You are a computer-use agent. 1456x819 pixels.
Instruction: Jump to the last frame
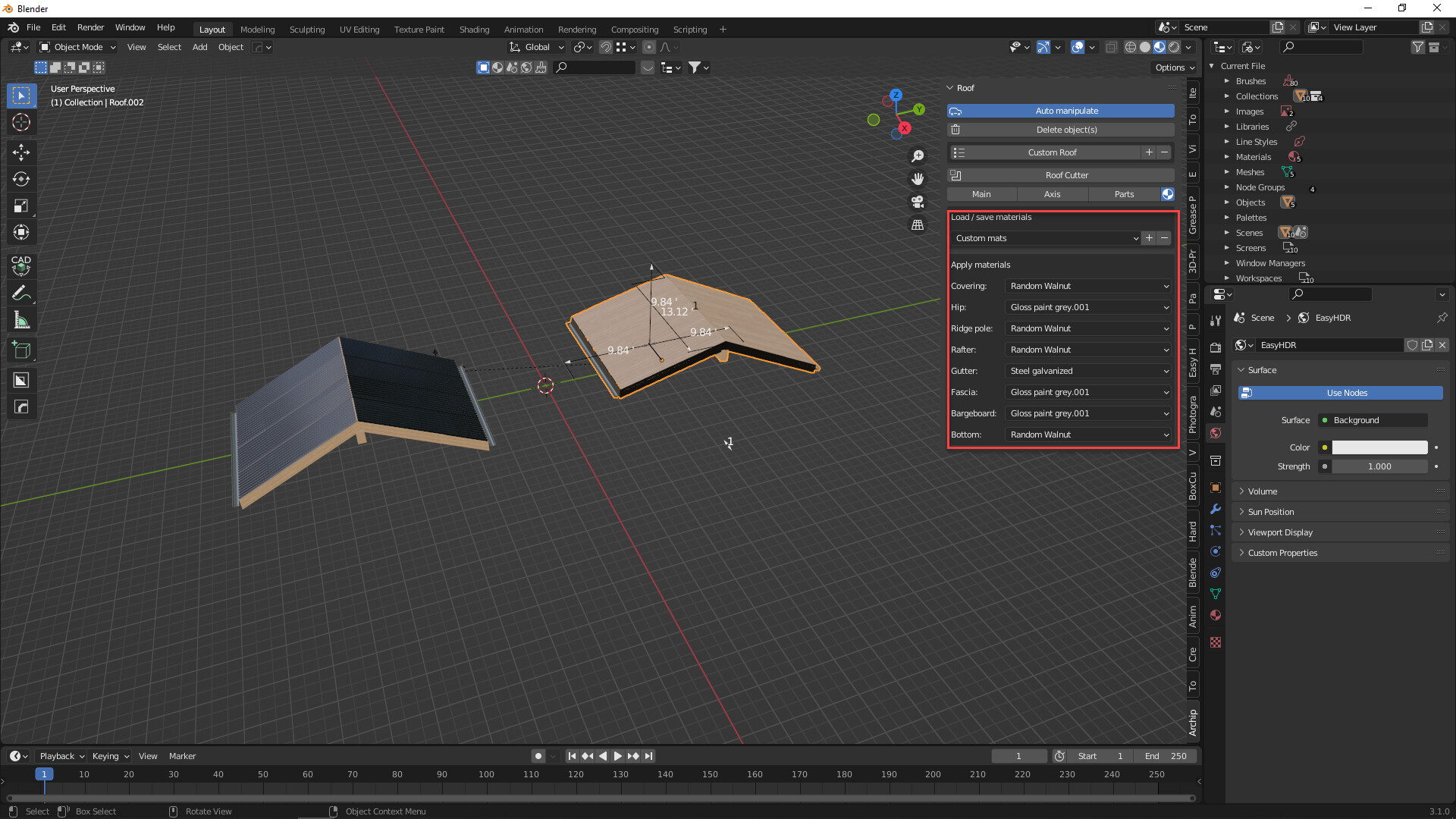648,756
